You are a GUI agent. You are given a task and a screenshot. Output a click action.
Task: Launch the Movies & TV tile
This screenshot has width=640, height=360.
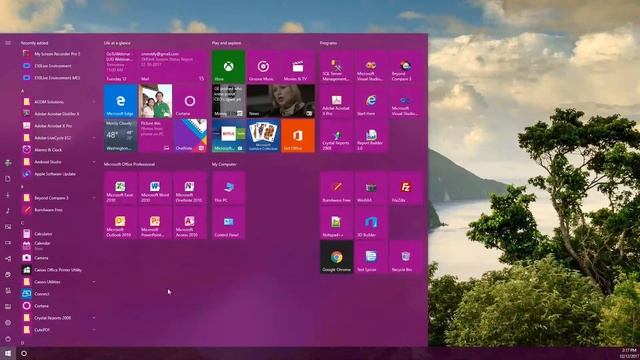coord(298,67)
